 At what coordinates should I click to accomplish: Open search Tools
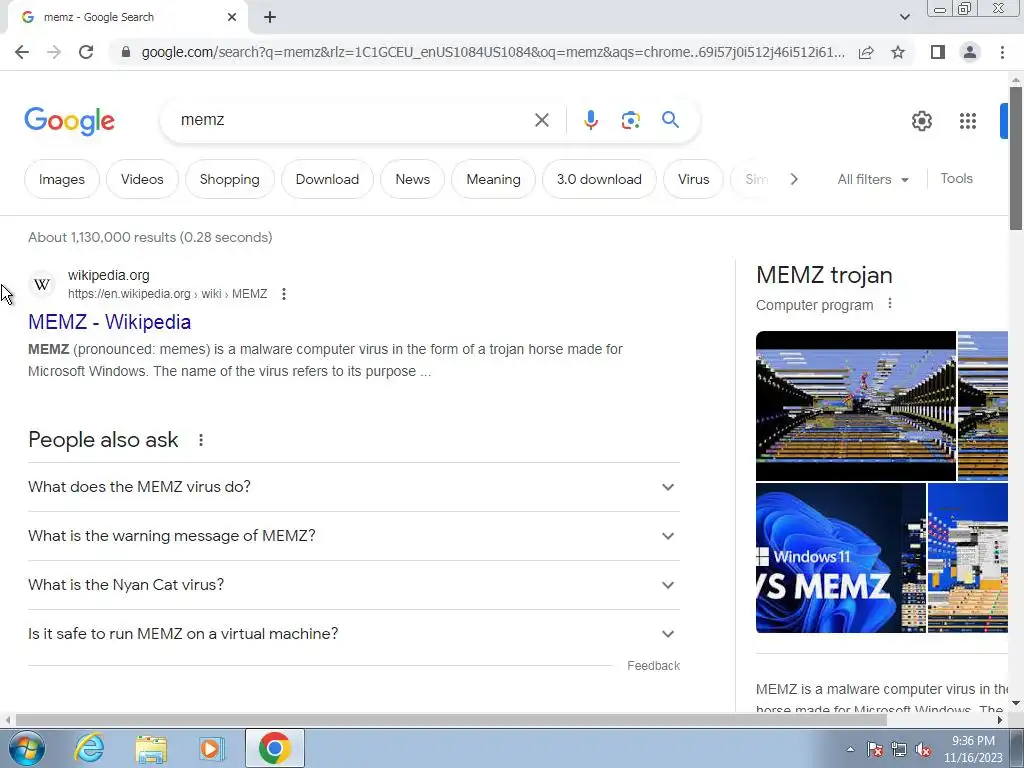click(x=956, y=178)
